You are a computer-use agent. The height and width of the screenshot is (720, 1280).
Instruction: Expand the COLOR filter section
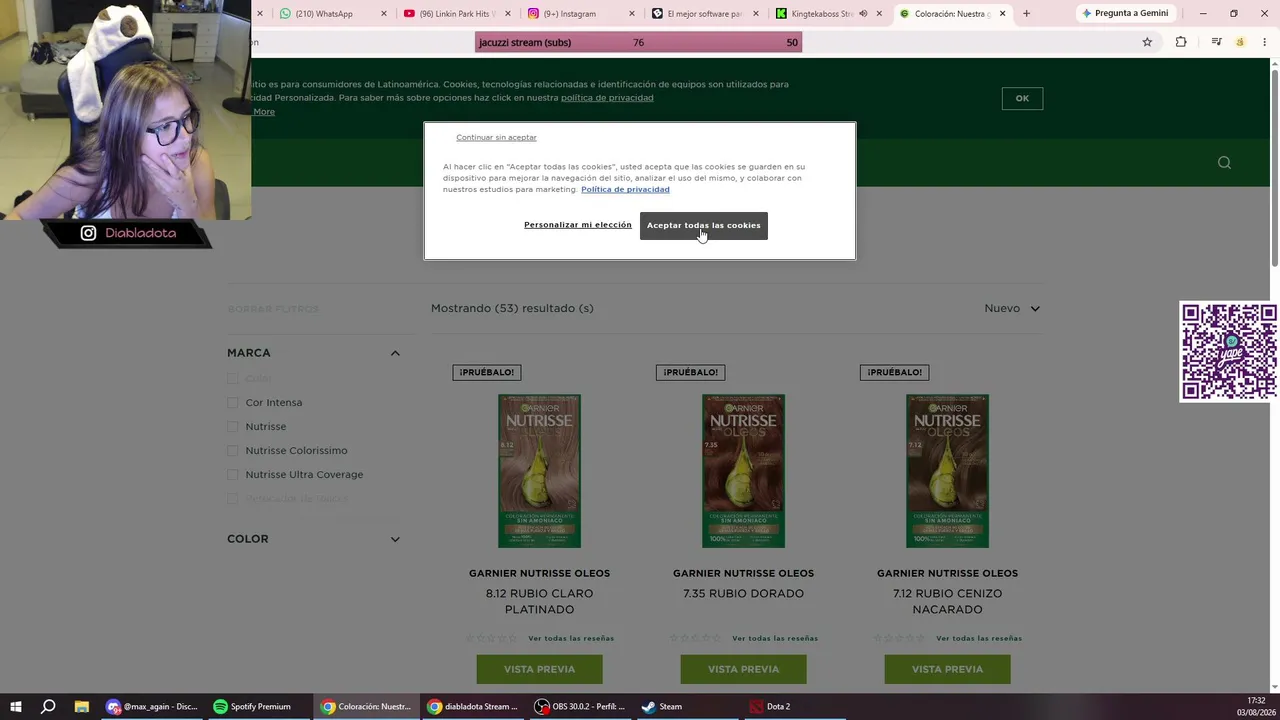395,539
